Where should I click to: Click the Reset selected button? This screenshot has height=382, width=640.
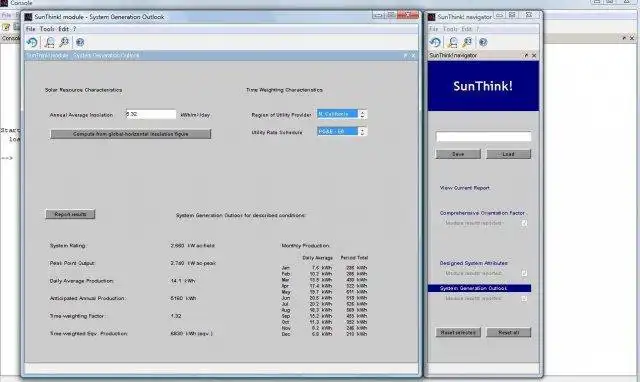tap(458, 333)
